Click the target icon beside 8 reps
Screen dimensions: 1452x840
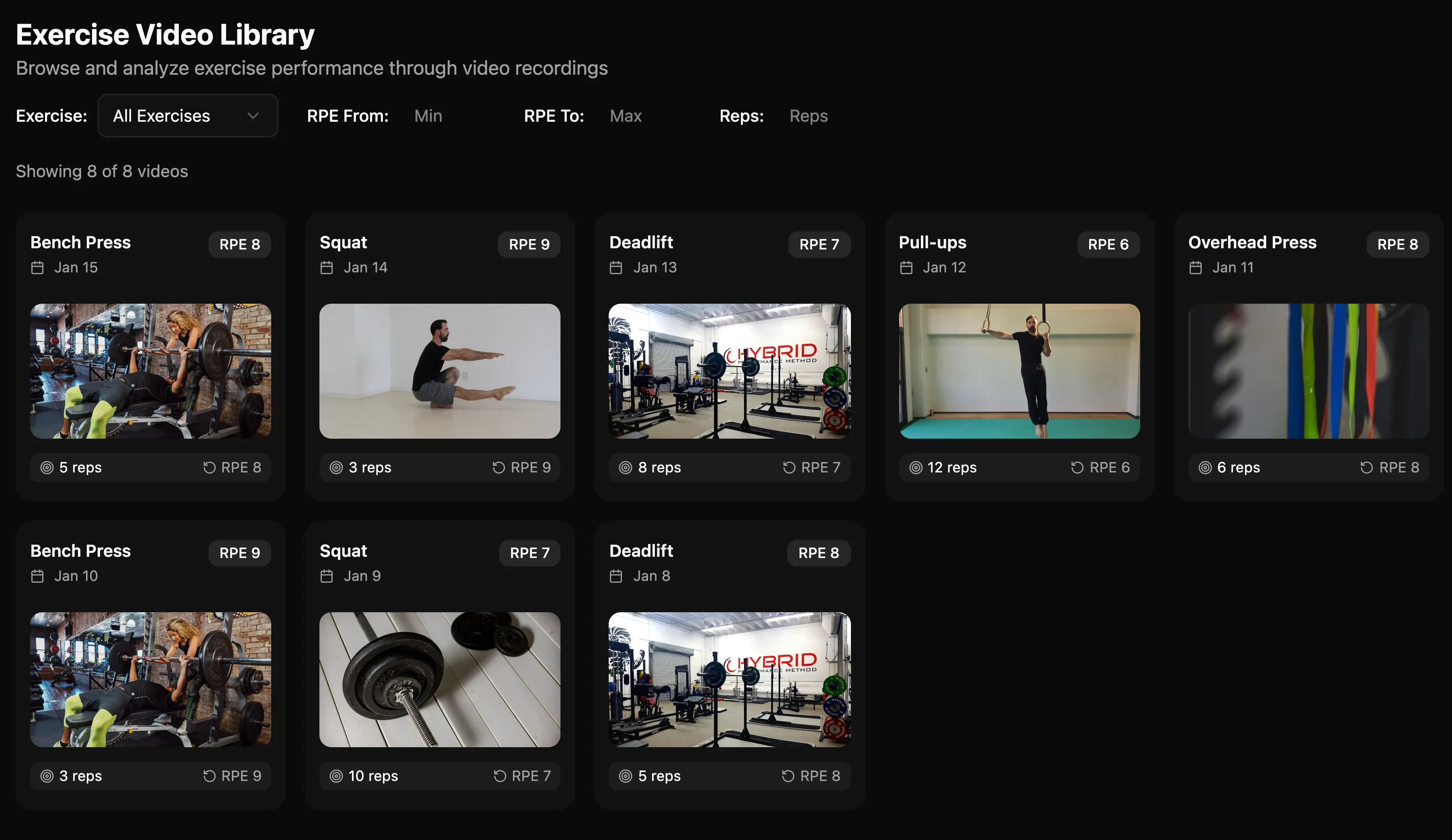coord(625,468)
